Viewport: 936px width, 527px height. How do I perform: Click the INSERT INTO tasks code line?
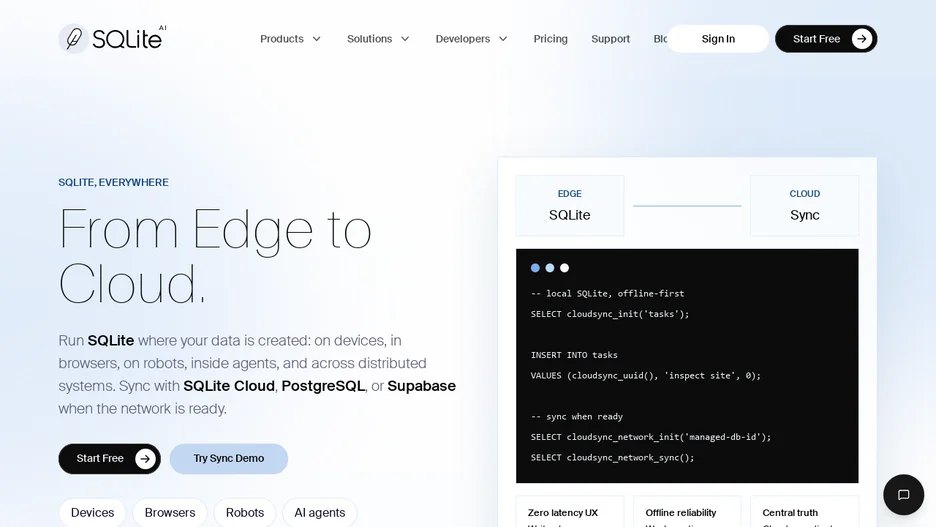click(574, 355)
